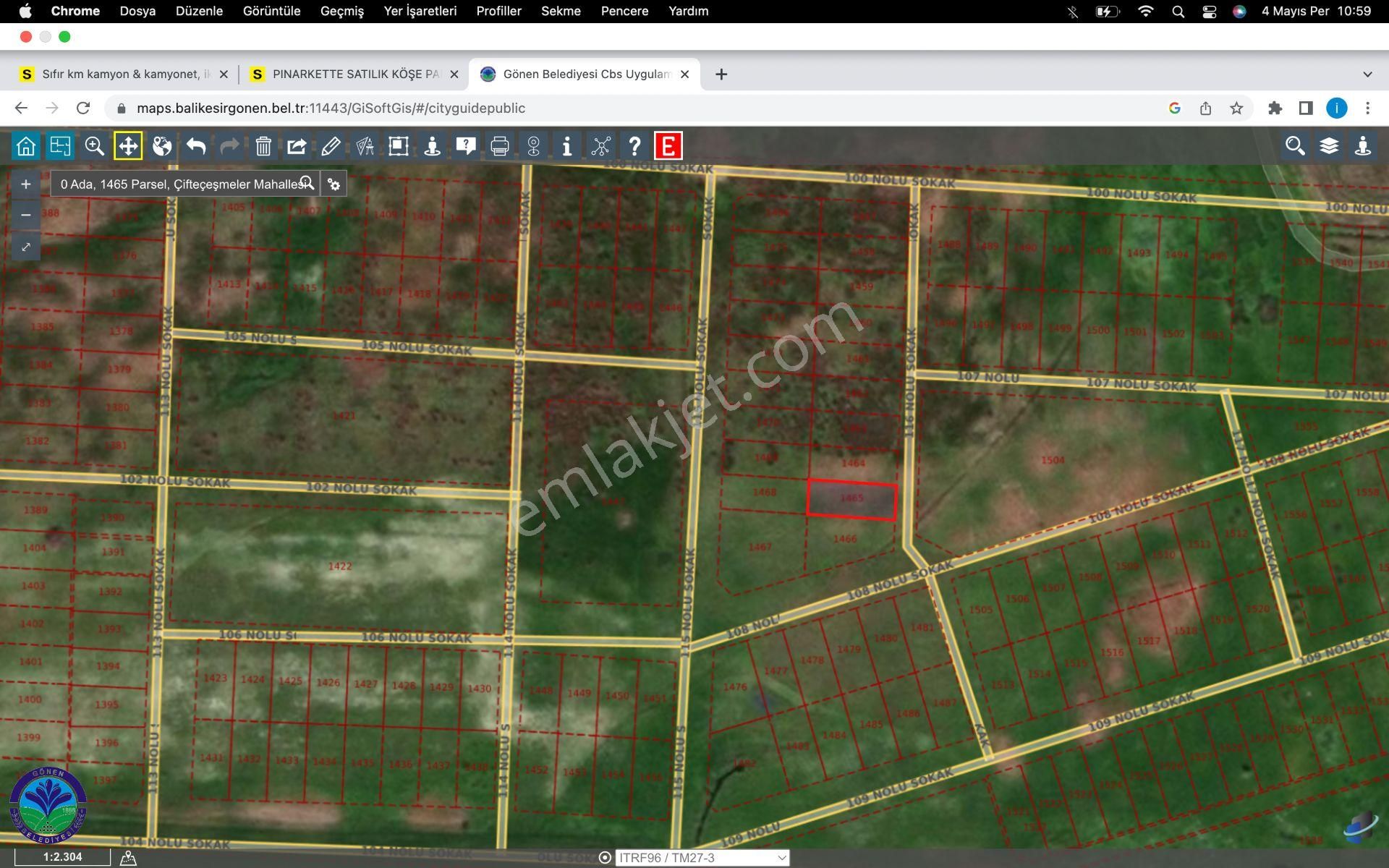Open the share/export icon

tap(297, 146)
